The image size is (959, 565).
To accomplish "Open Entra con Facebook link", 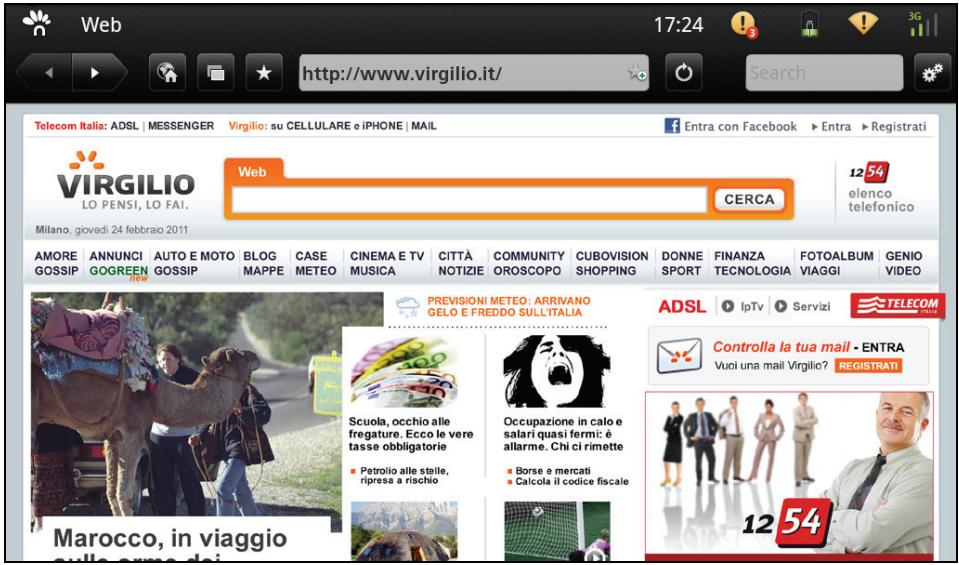I will (740, 127).
